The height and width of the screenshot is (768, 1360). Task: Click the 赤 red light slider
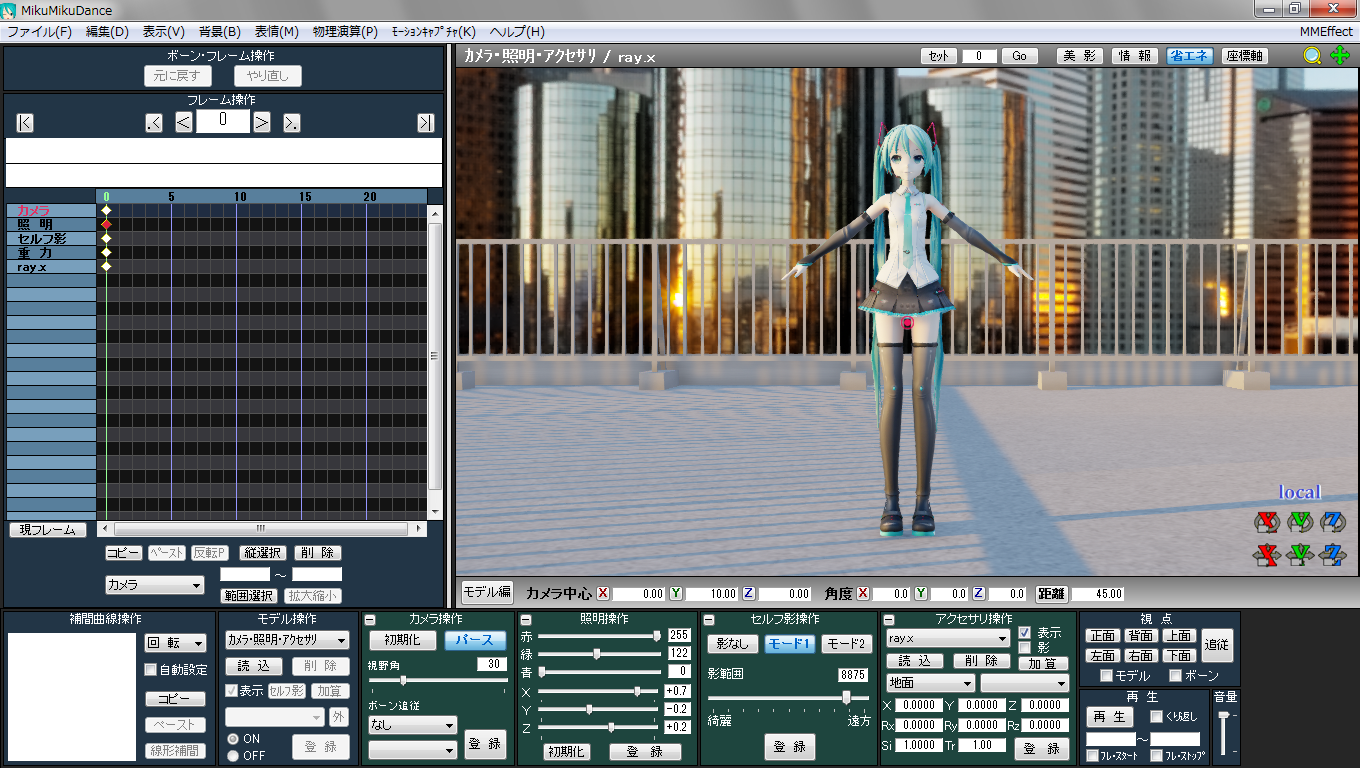pyautogui.click(x=597, y=635)
